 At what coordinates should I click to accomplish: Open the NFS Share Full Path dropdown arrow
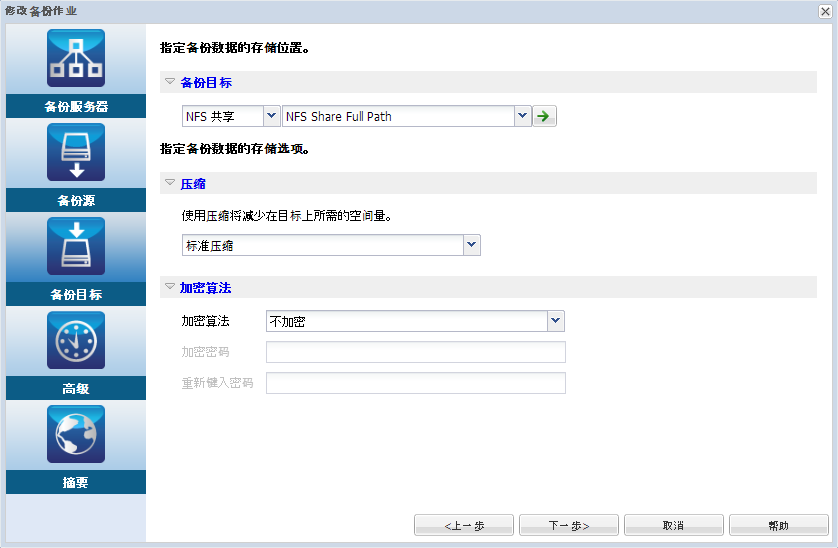point(523,116)
